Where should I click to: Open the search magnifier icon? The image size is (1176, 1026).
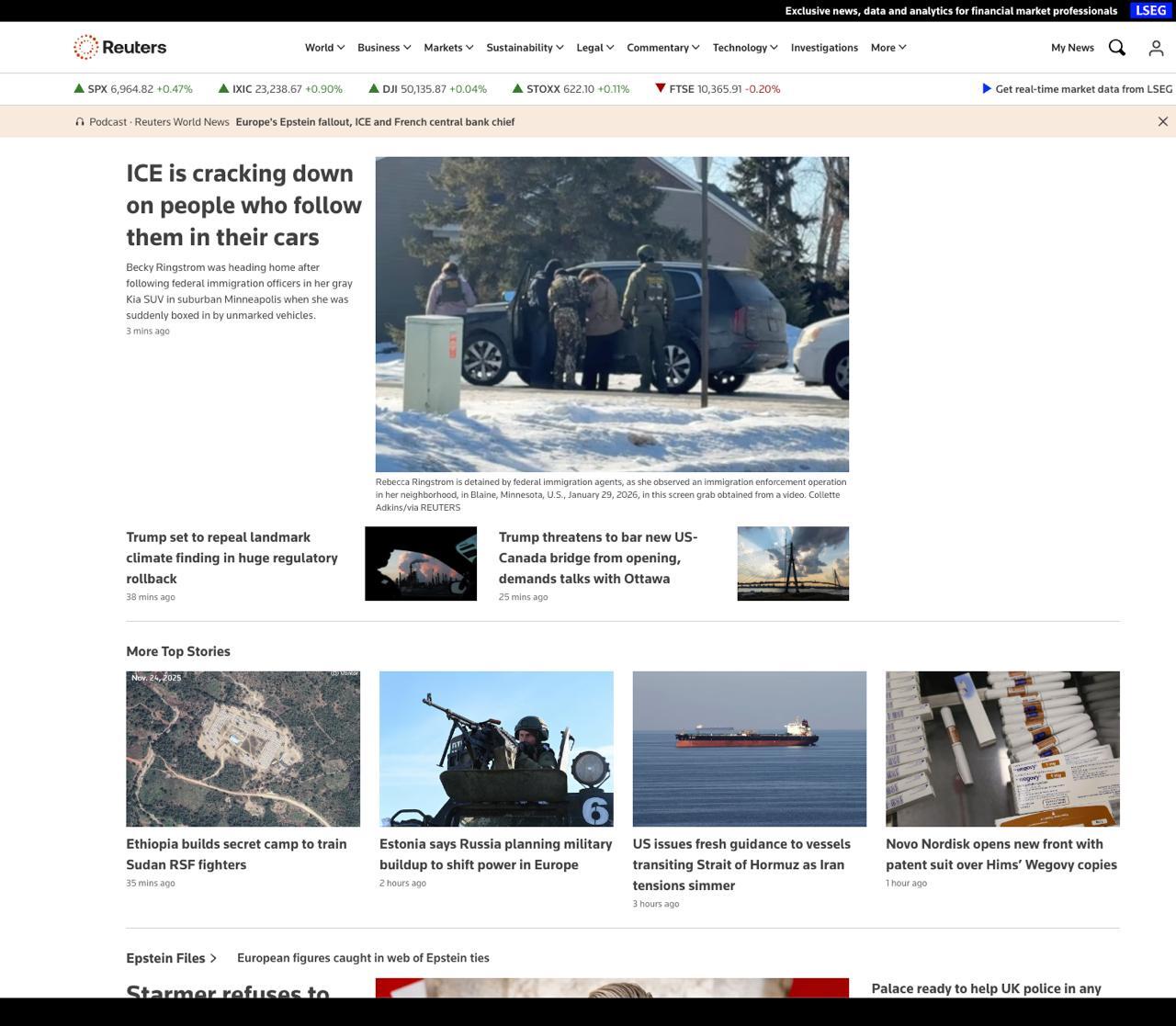(1116, 48)
